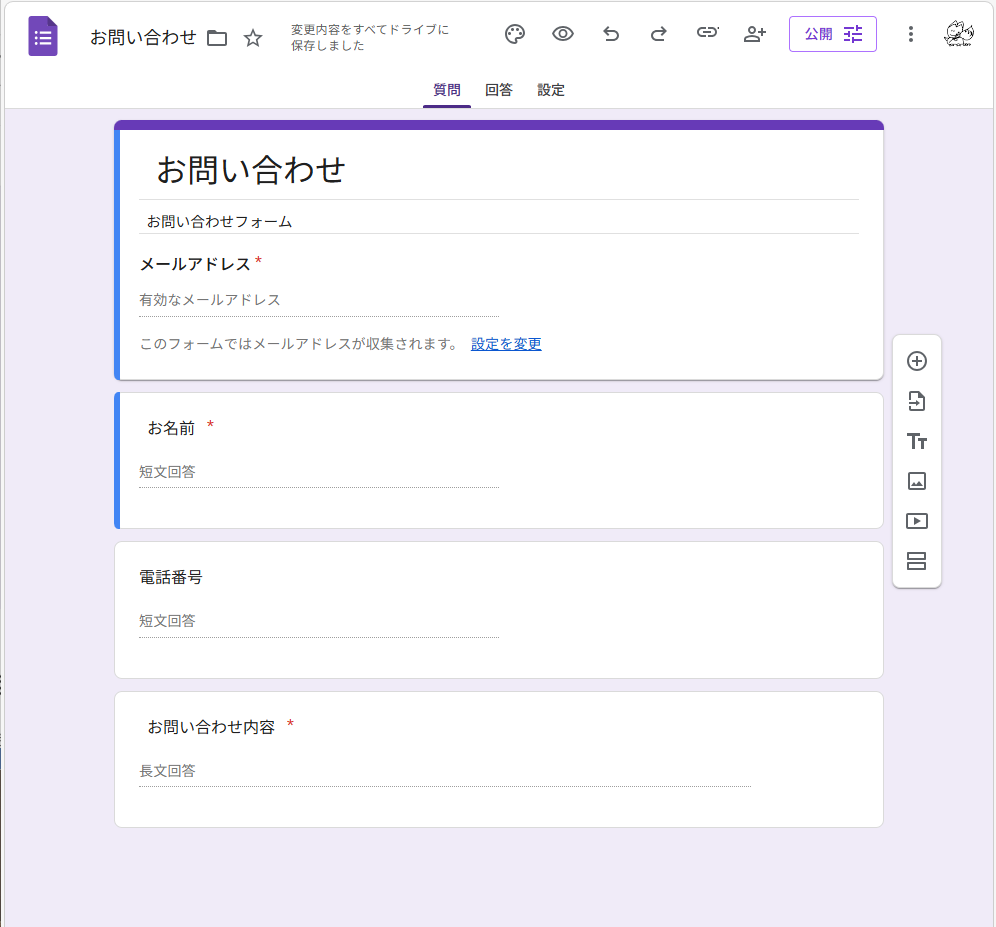Open the theme color customization palette
This screenshot has height=927, width=996.
point(514,33)
